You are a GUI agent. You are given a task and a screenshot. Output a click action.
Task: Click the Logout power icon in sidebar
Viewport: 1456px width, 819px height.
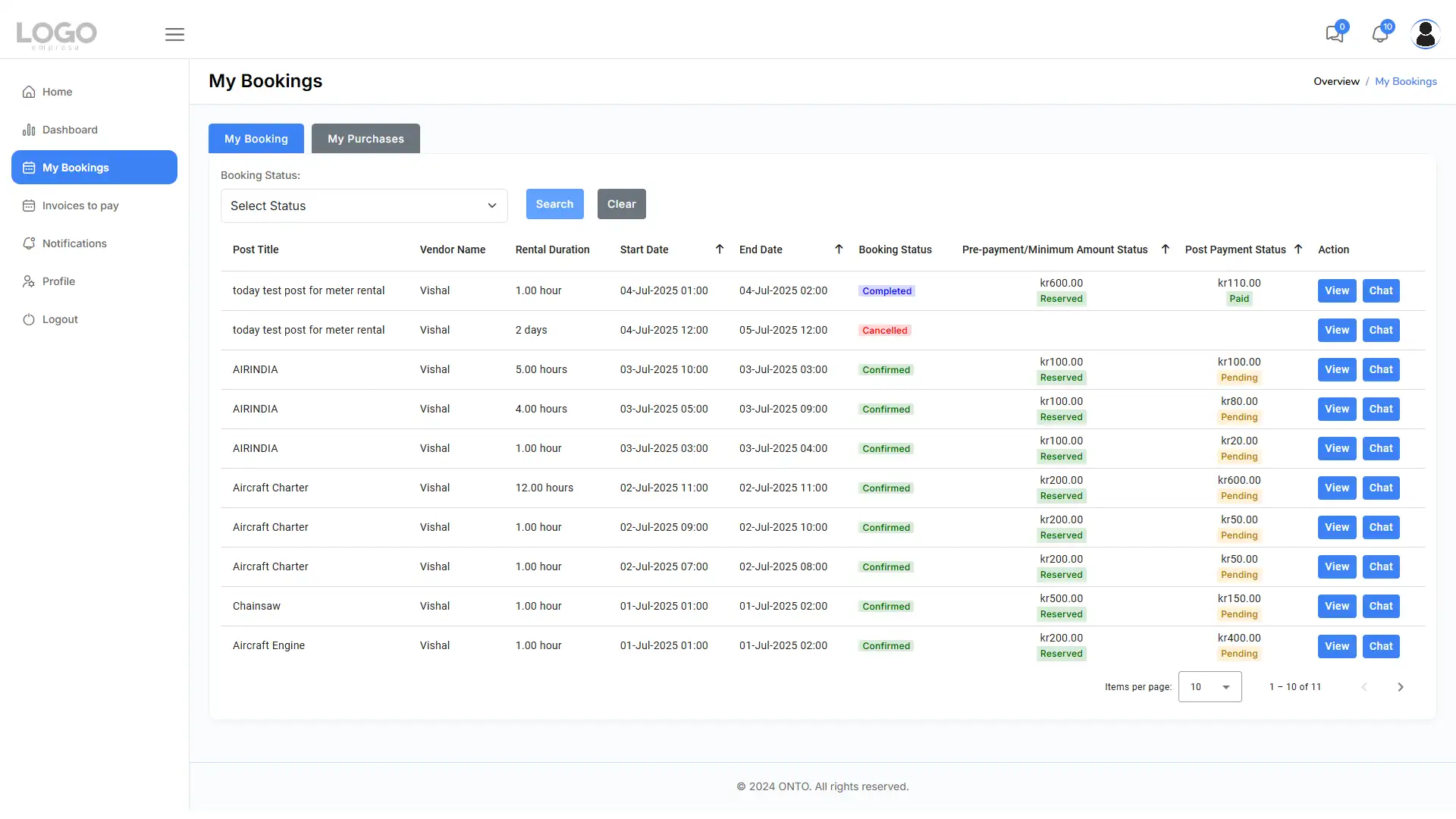(x=29, y=319)
